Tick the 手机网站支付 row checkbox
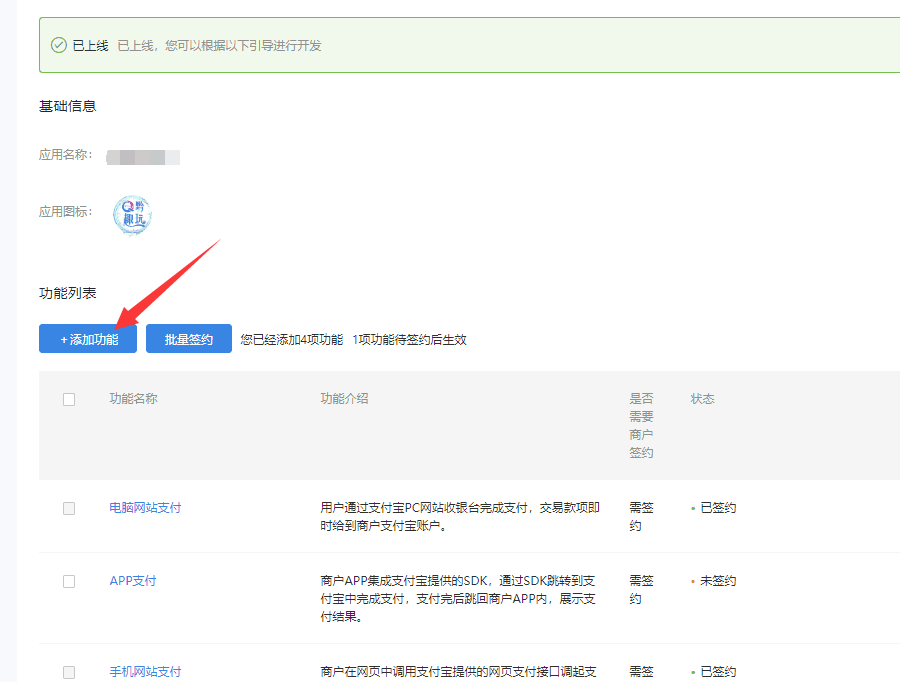The height and width of the screenshot is (682, 900). 69,672
